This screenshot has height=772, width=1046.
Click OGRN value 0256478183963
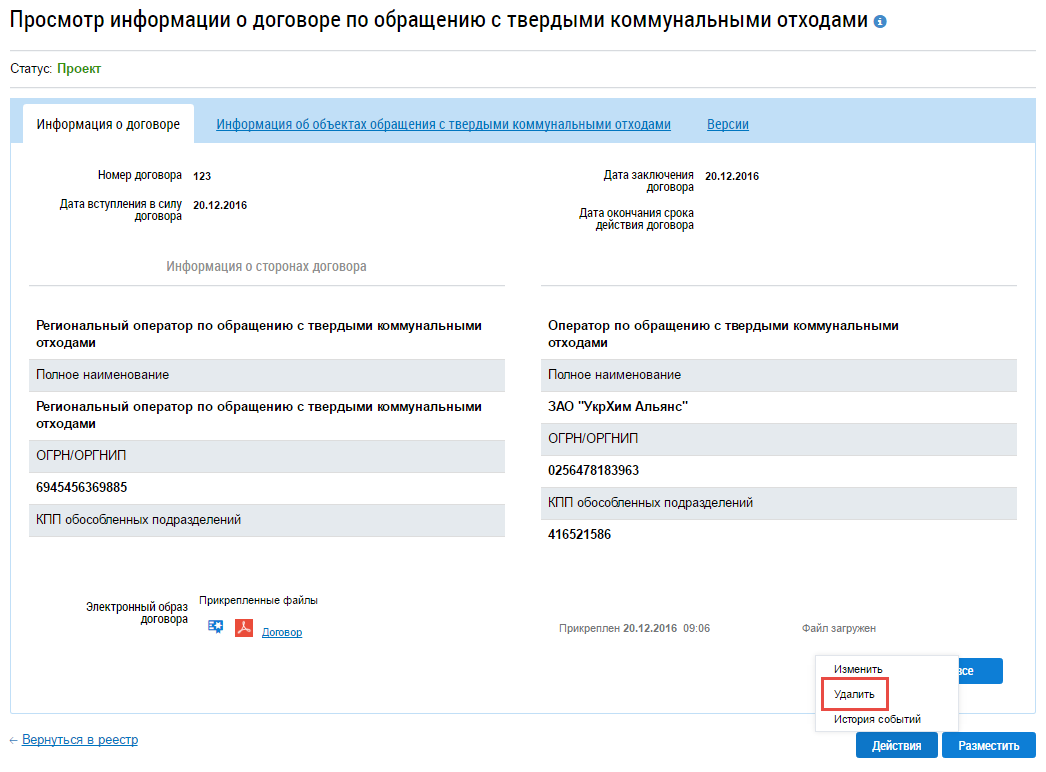pyautogui.click(x=593, y=470)
